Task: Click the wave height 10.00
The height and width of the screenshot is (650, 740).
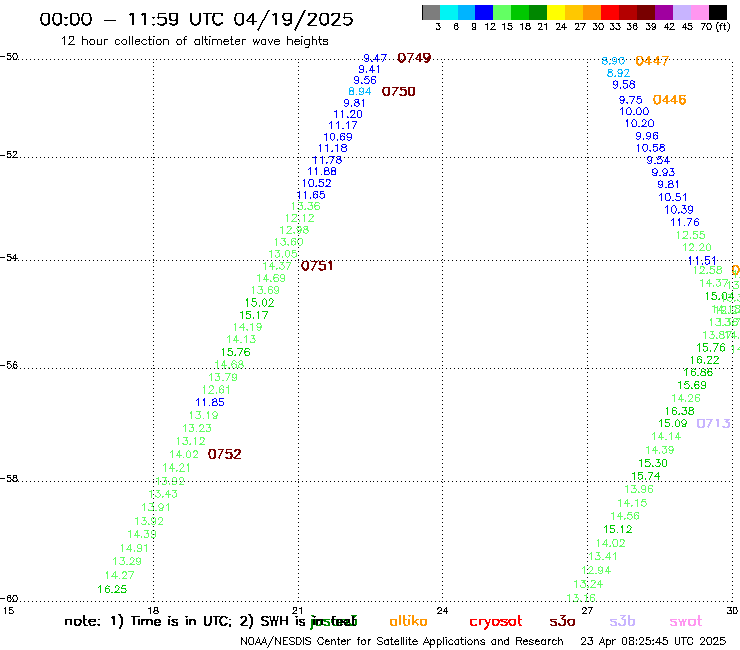Action: [x=634, y=111]
